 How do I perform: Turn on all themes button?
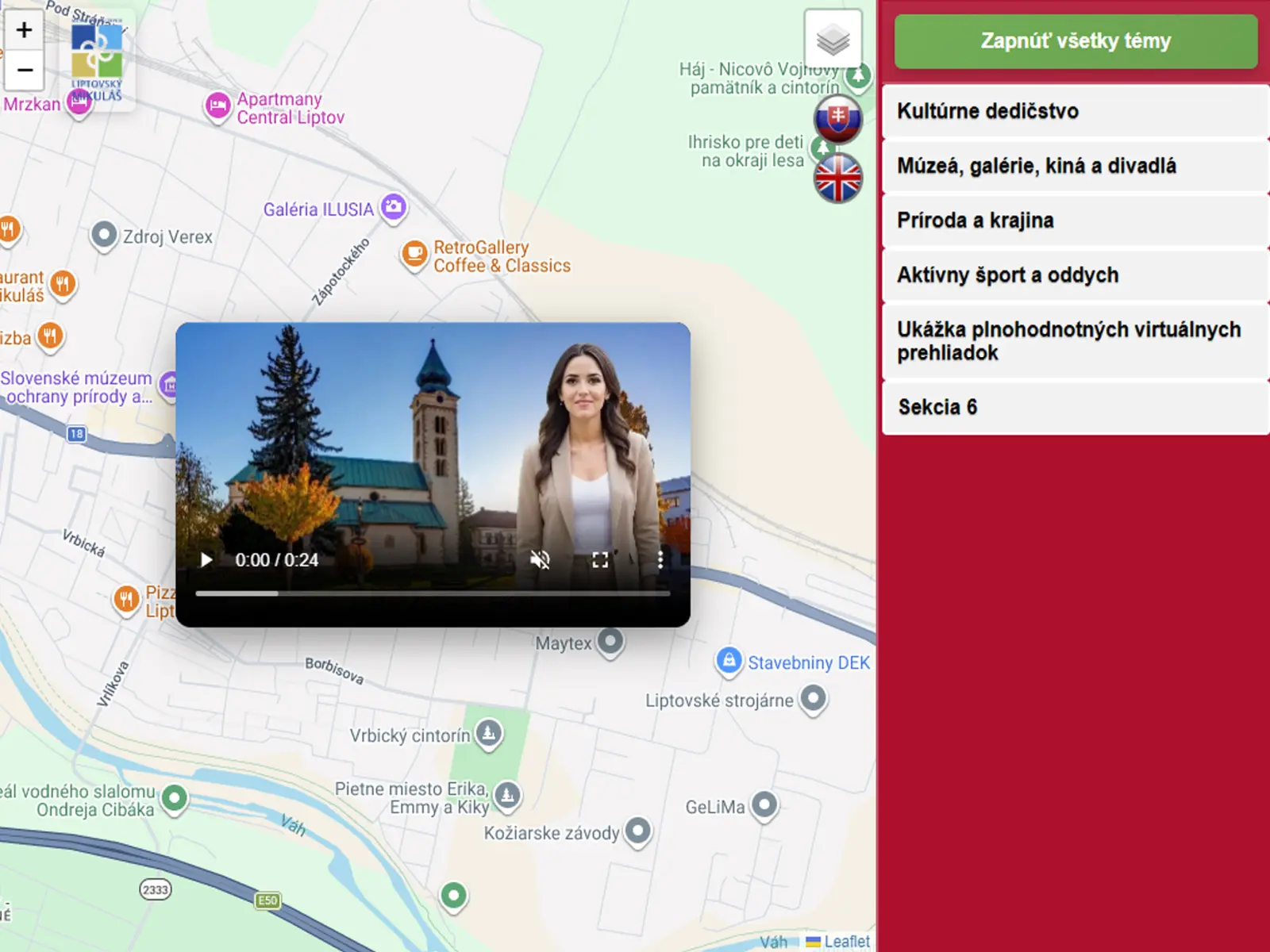(x=1076, y=41)
